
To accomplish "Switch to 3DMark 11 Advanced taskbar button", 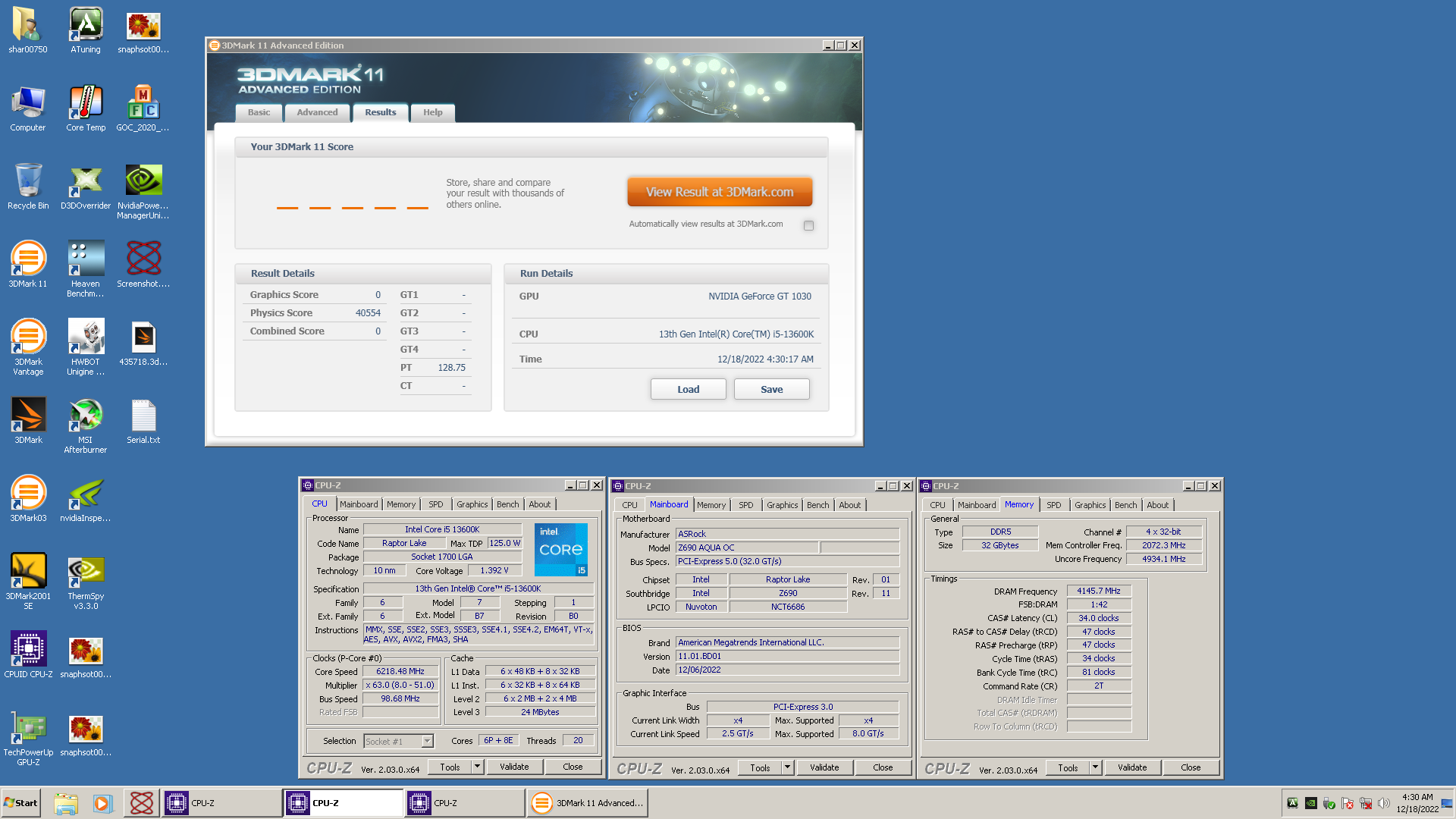I will click(588, 803).
